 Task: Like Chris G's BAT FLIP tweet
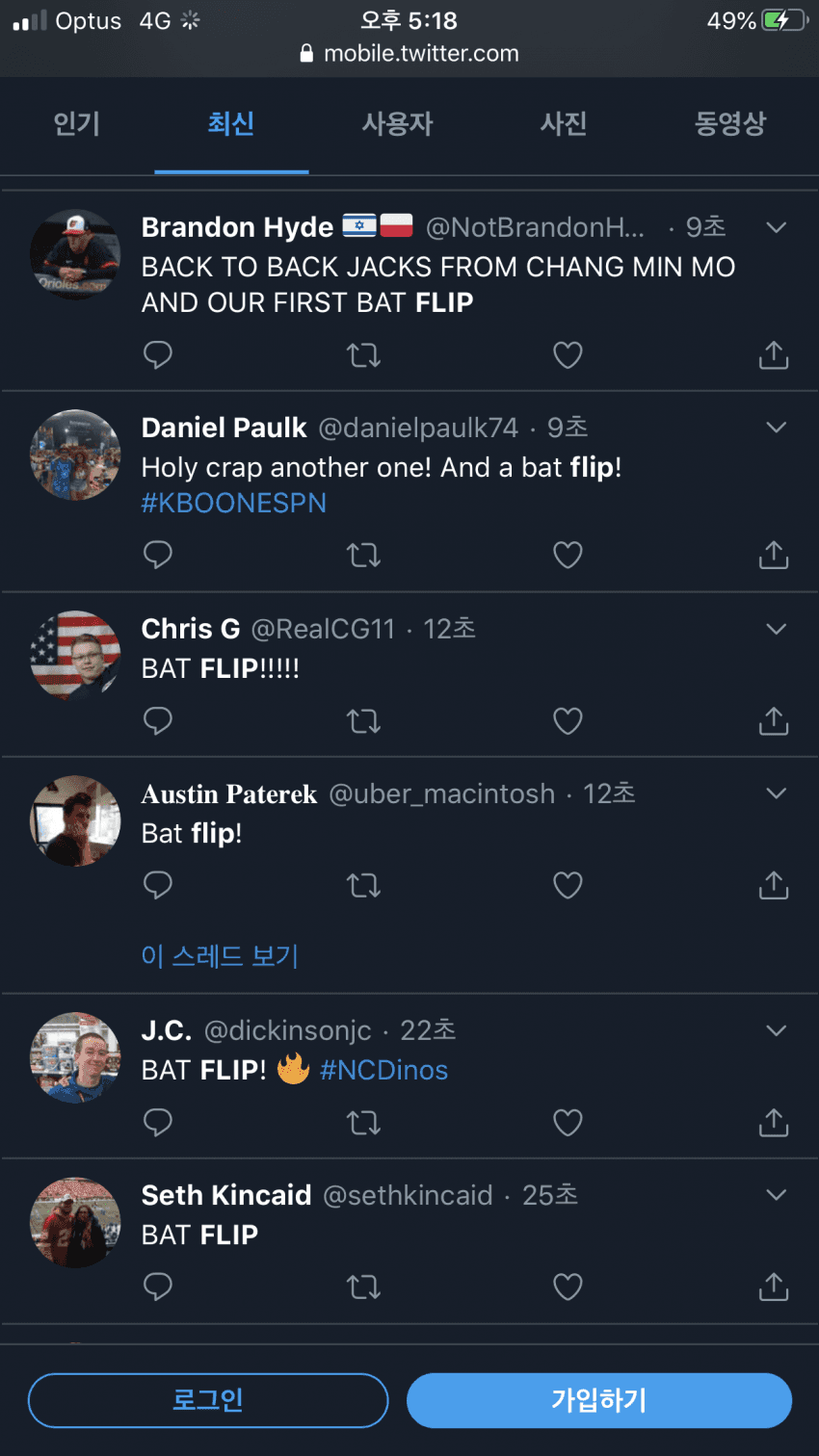point(568,721)
